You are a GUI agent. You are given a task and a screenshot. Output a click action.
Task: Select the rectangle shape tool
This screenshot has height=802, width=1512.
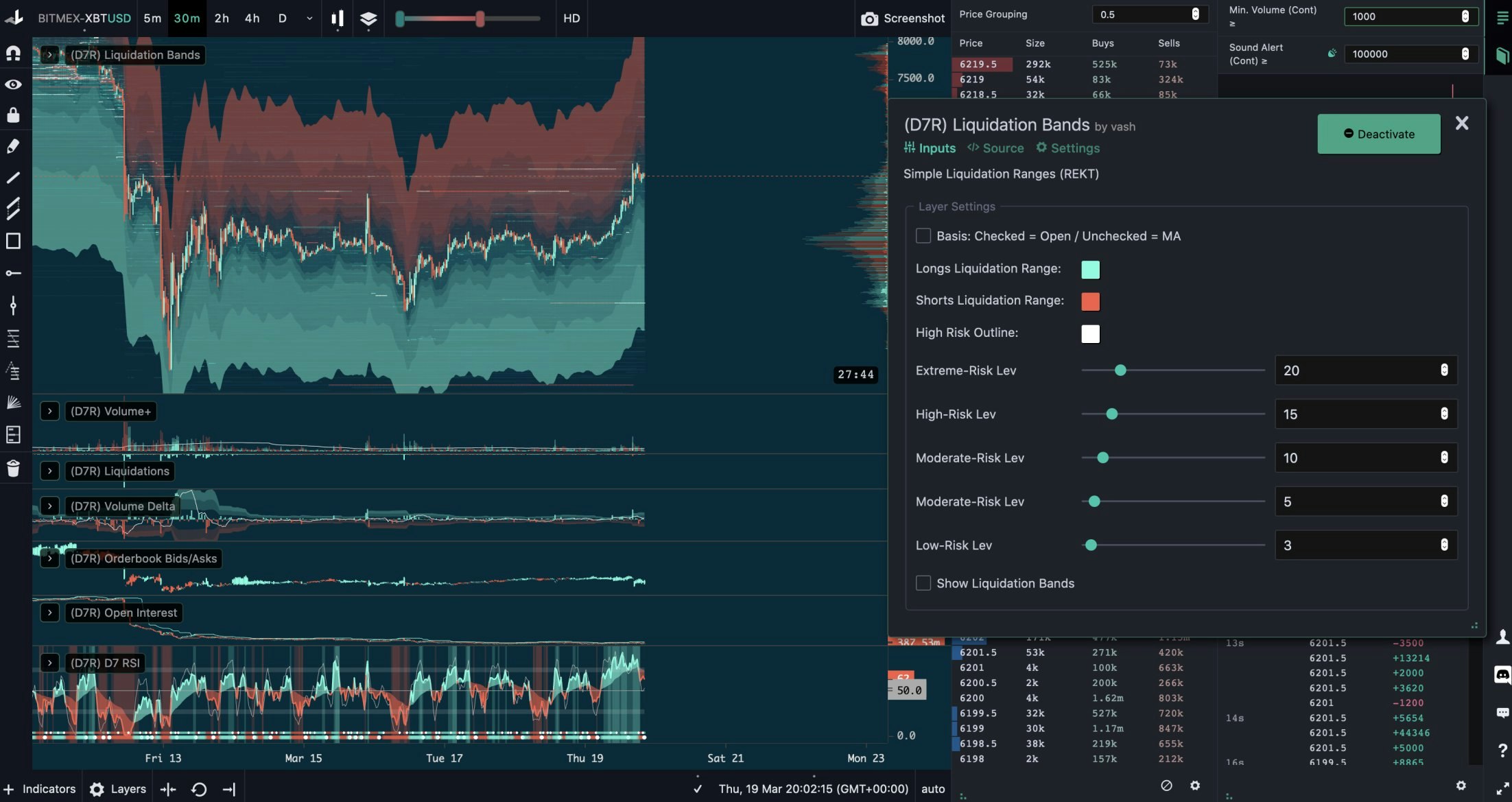point(13,241)
